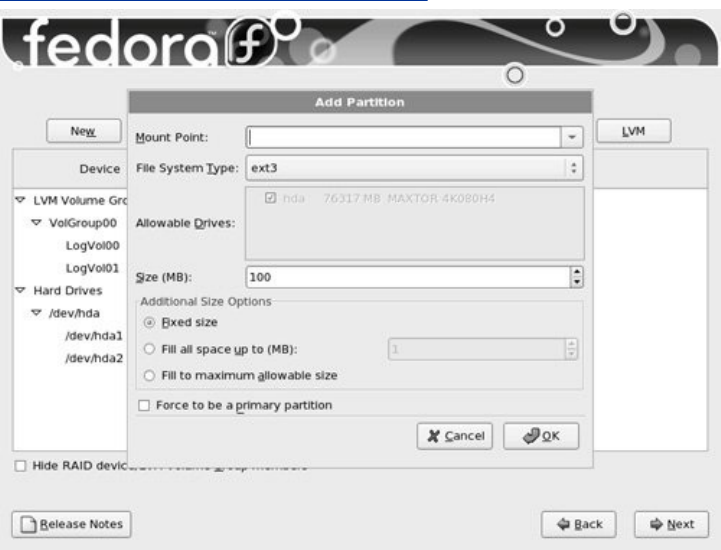
Task: Toggle the hda drive checkbox
Action: coord(270,198)
